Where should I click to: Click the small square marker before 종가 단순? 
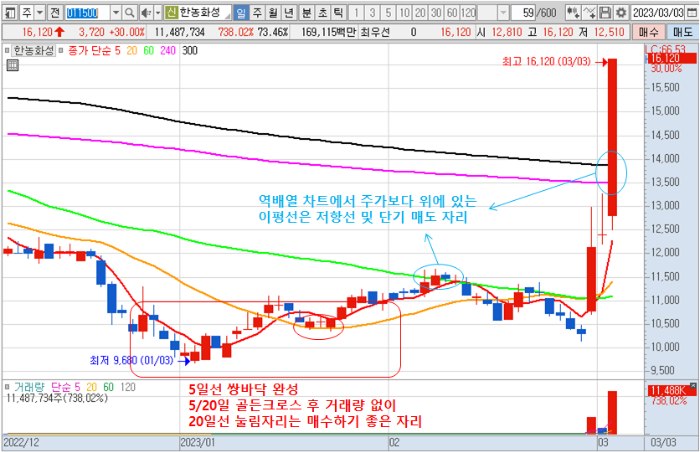pyautogui.click(x=61, y=50)
